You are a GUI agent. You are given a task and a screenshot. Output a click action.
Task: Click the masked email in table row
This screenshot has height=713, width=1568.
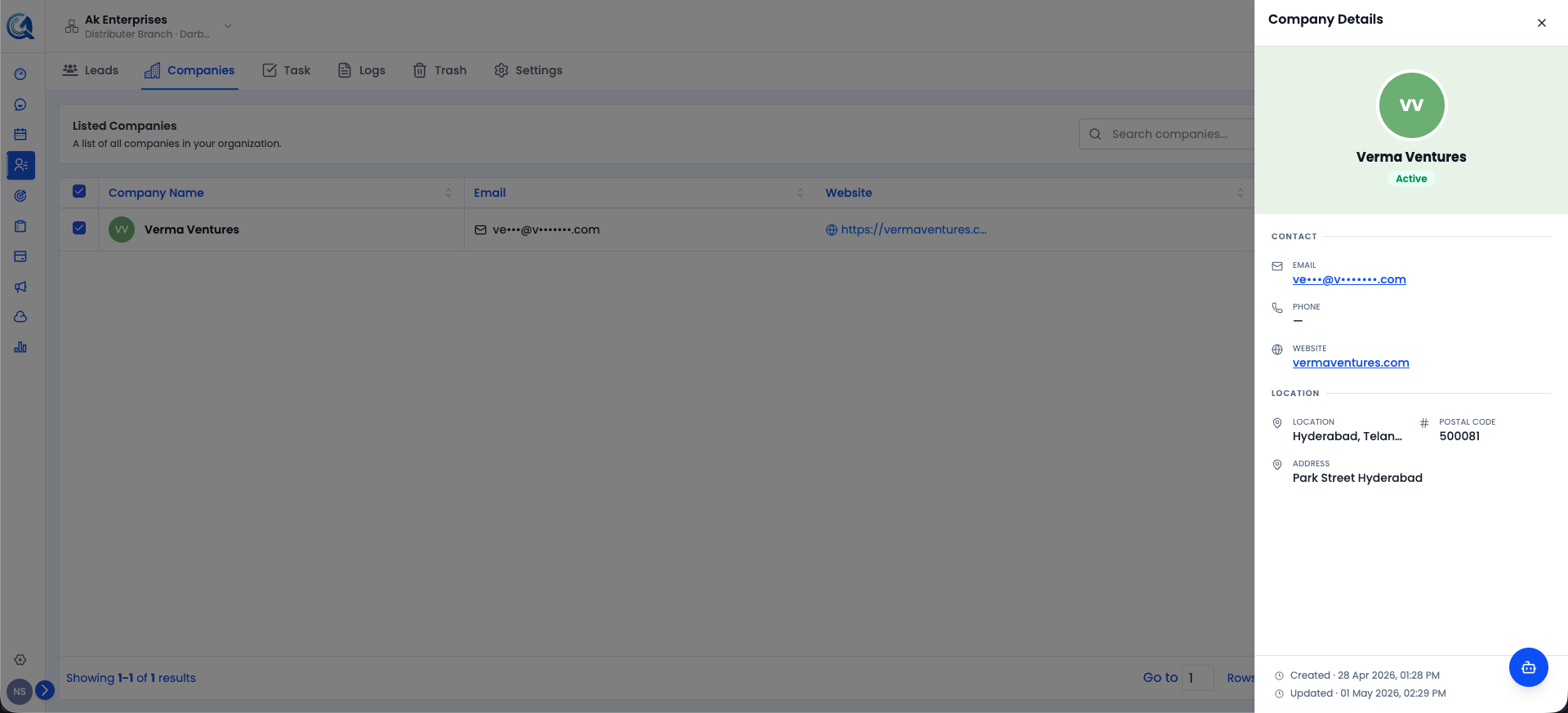(x=546, y=229)
